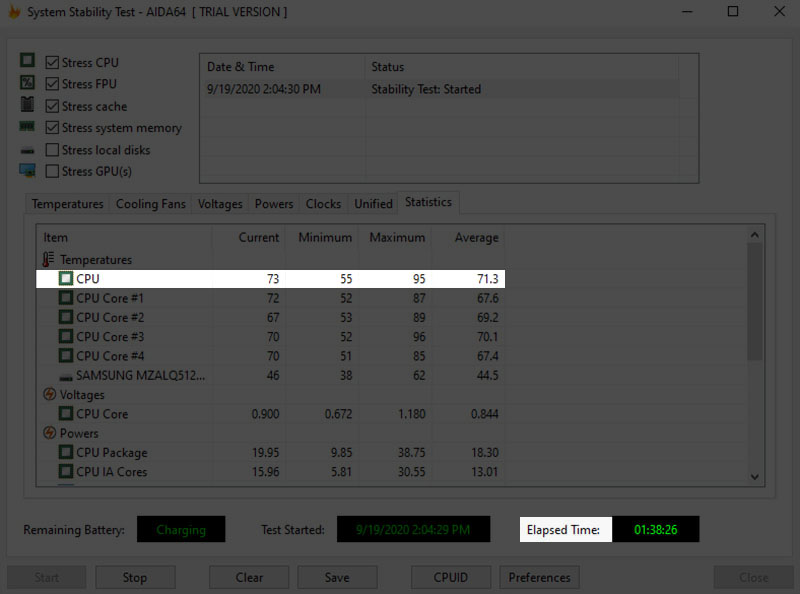Click the 38.75 maximum CPU Package power
This screenshot has width=800, height=594.
pyautogui.click(x=411, y=453)
